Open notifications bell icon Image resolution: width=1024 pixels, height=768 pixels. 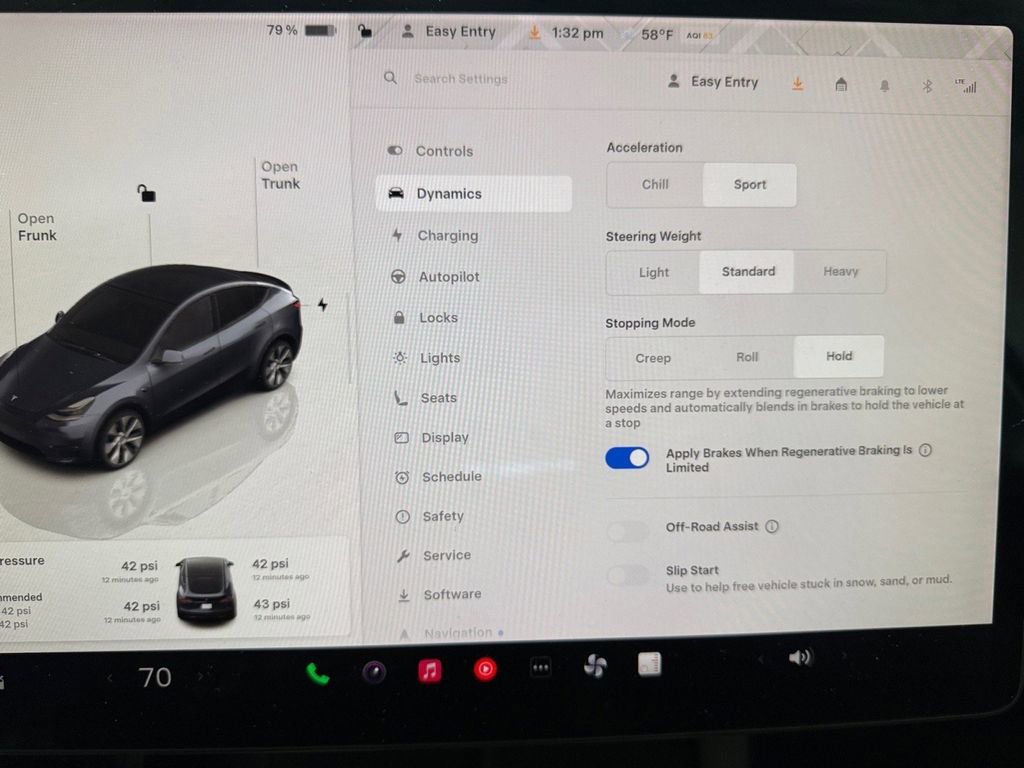(884, 86)
